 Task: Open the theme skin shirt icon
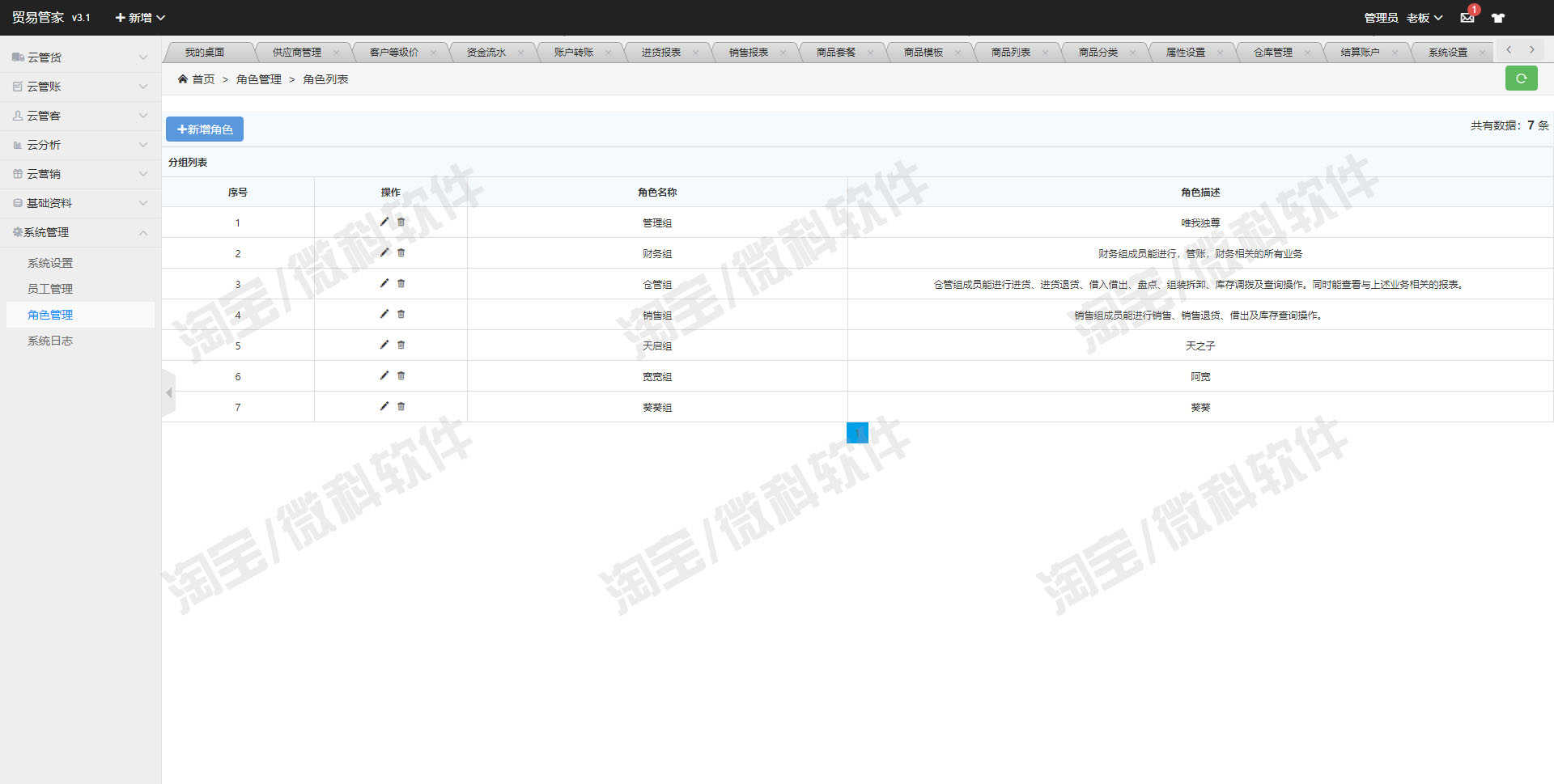(1498, 17)
